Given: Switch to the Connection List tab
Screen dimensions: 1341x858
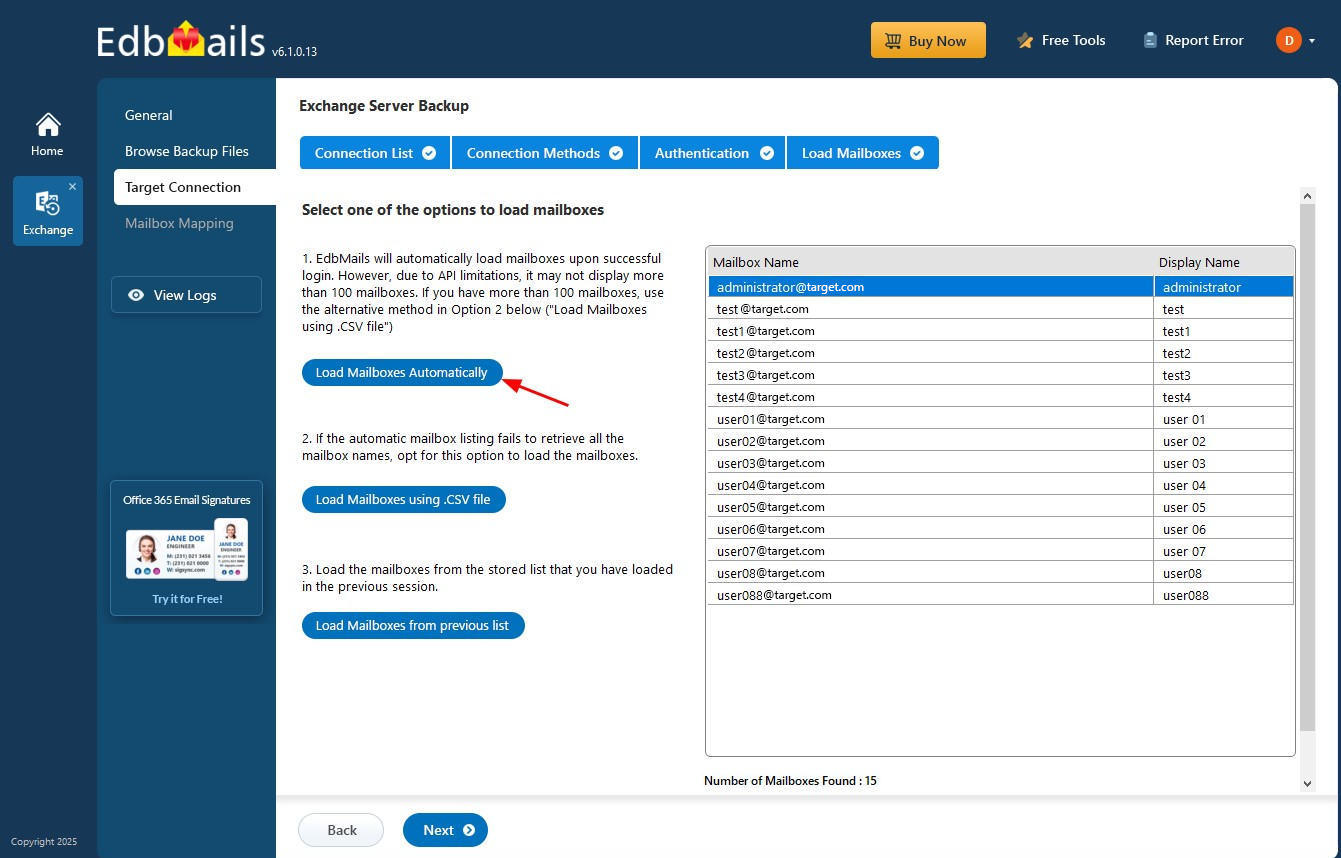Looking at the screenshot, I should (x=375, y=153).
